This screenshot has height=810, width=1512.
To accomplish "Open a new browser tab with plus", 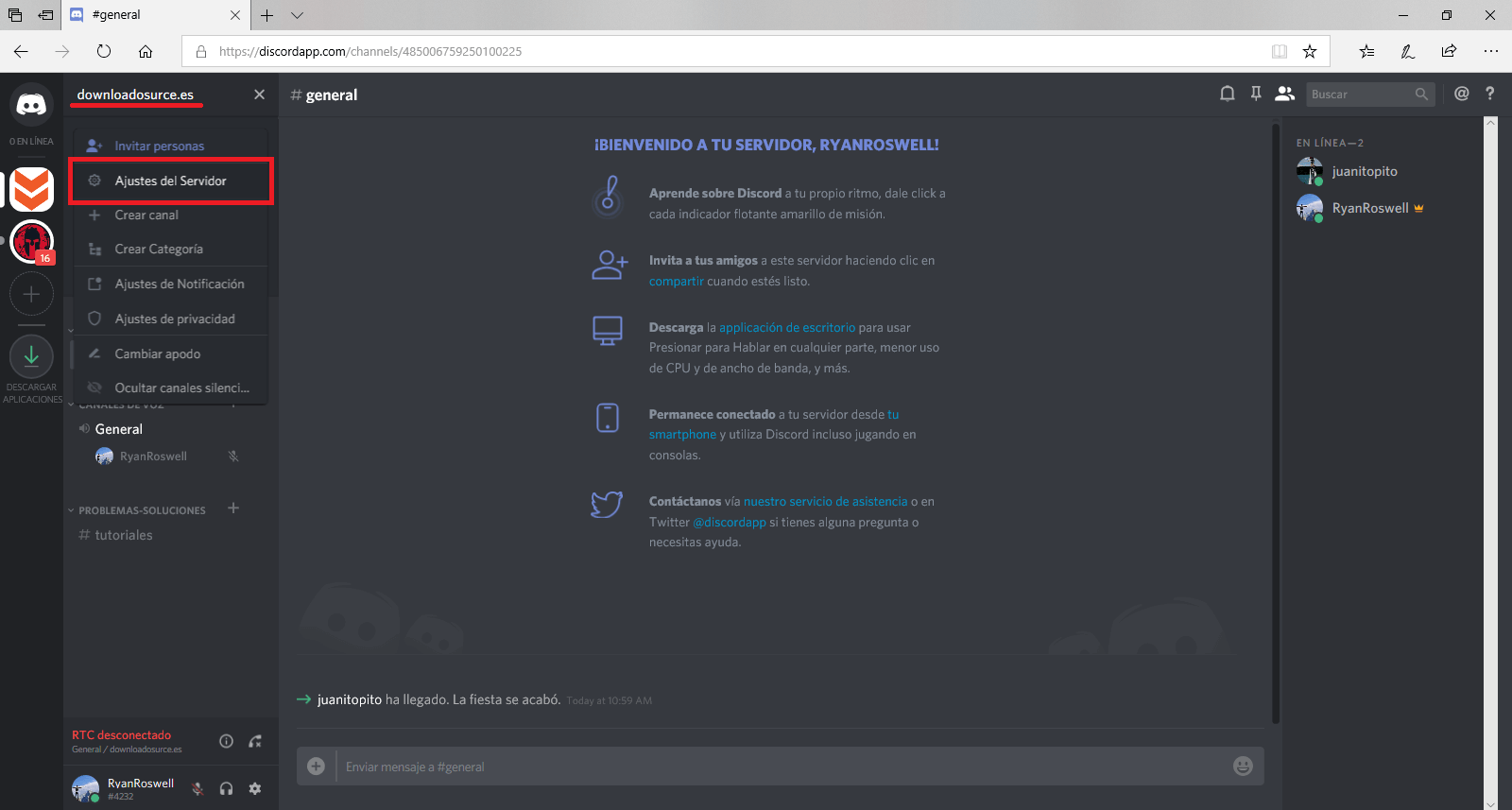I will (266, 15).
